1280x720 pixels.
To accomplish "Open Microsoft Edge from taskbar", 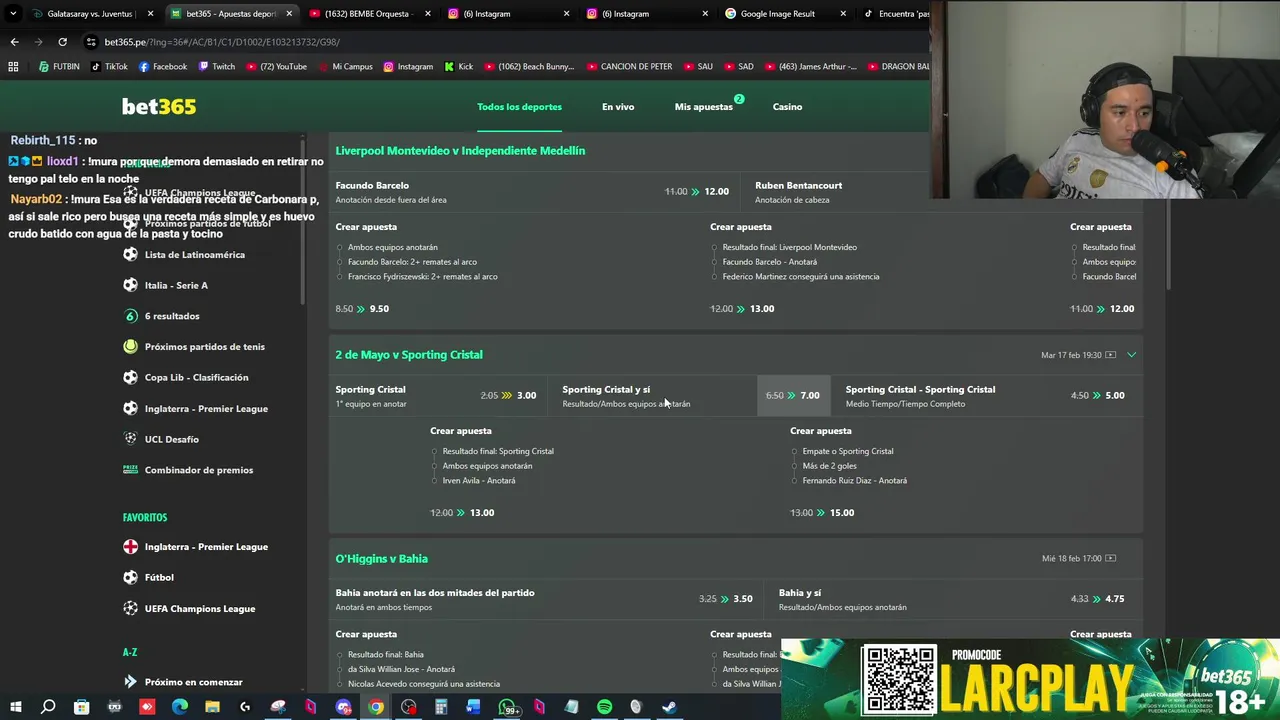I will tap(179, 707).
